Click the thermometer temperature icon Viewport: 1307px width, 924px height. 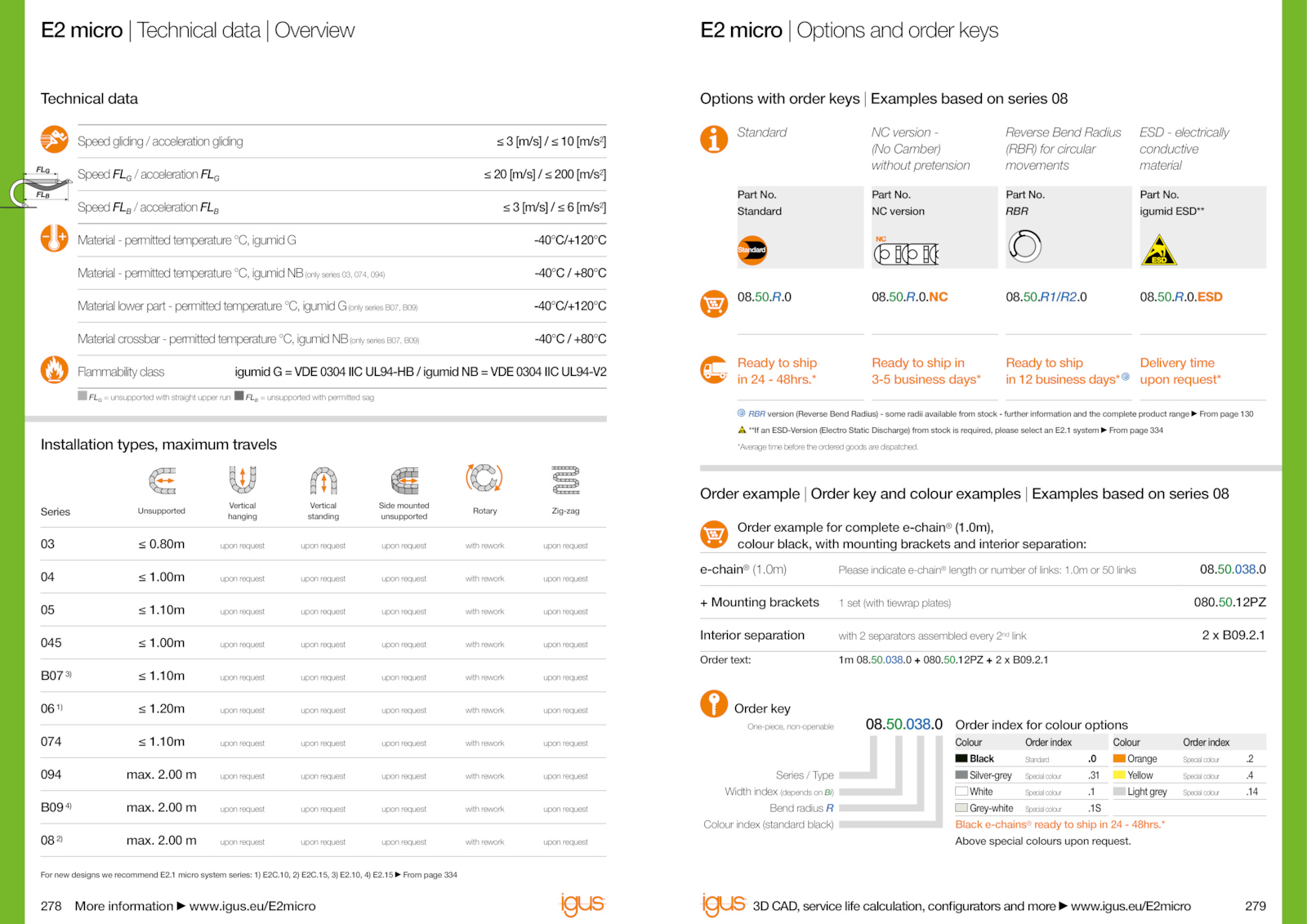54,239
